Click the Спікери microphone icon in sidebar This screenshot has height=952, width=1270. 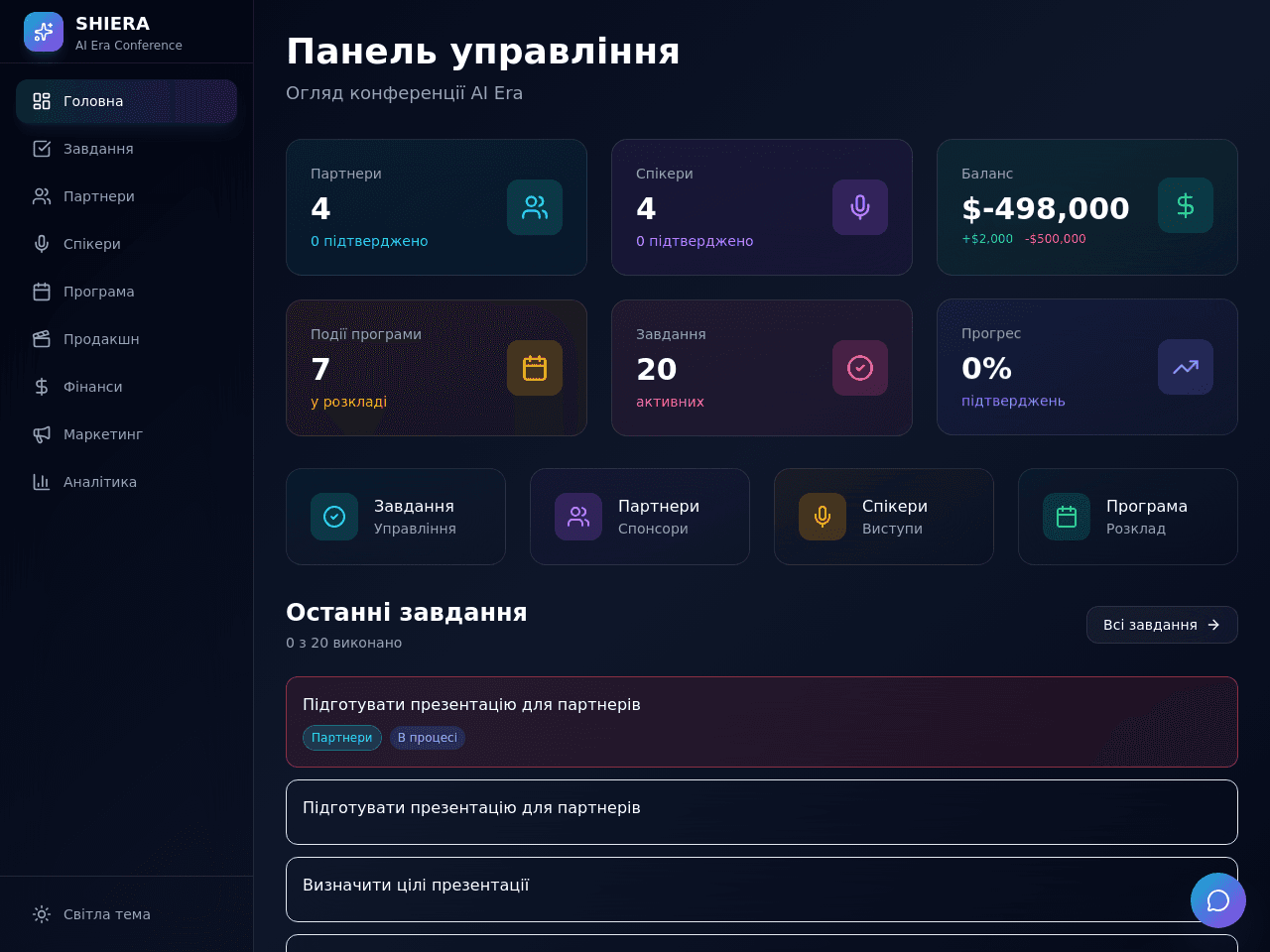[x=42, y=244]
